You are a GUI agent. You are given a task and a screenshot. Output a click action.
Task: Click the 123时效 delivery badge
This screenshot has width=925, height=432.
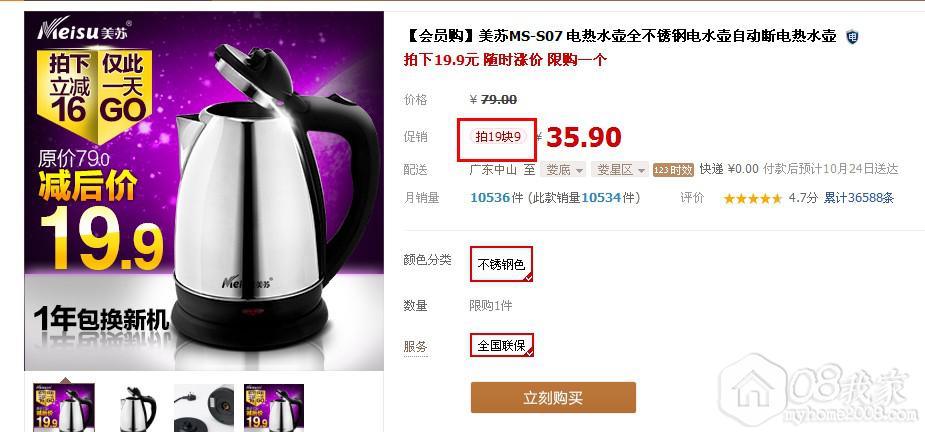click(x=673, y=170)
